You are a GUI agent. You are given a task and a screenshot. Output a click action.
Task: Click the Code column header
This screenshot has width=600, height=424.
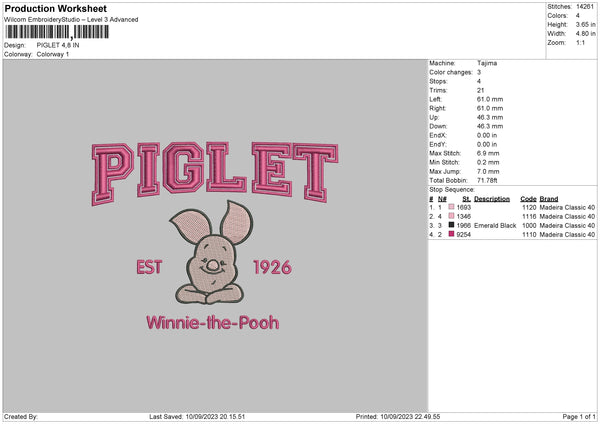coord(528,199)
